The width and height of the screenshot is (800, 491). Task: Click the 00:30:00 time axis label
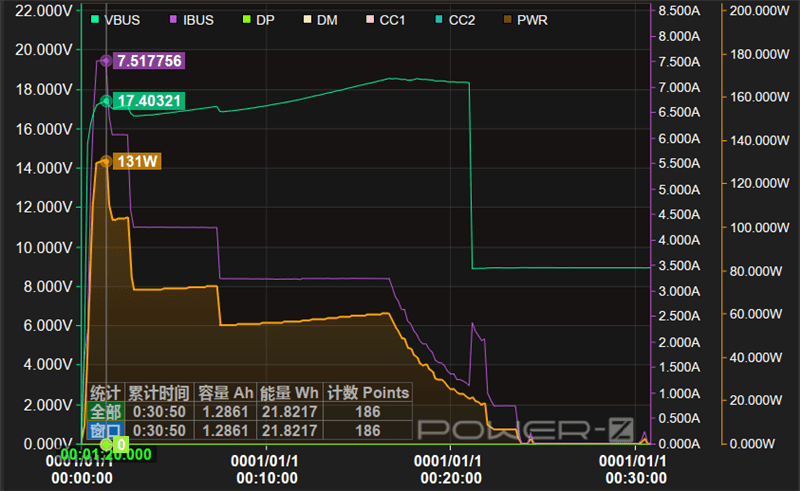pos(636,478)
